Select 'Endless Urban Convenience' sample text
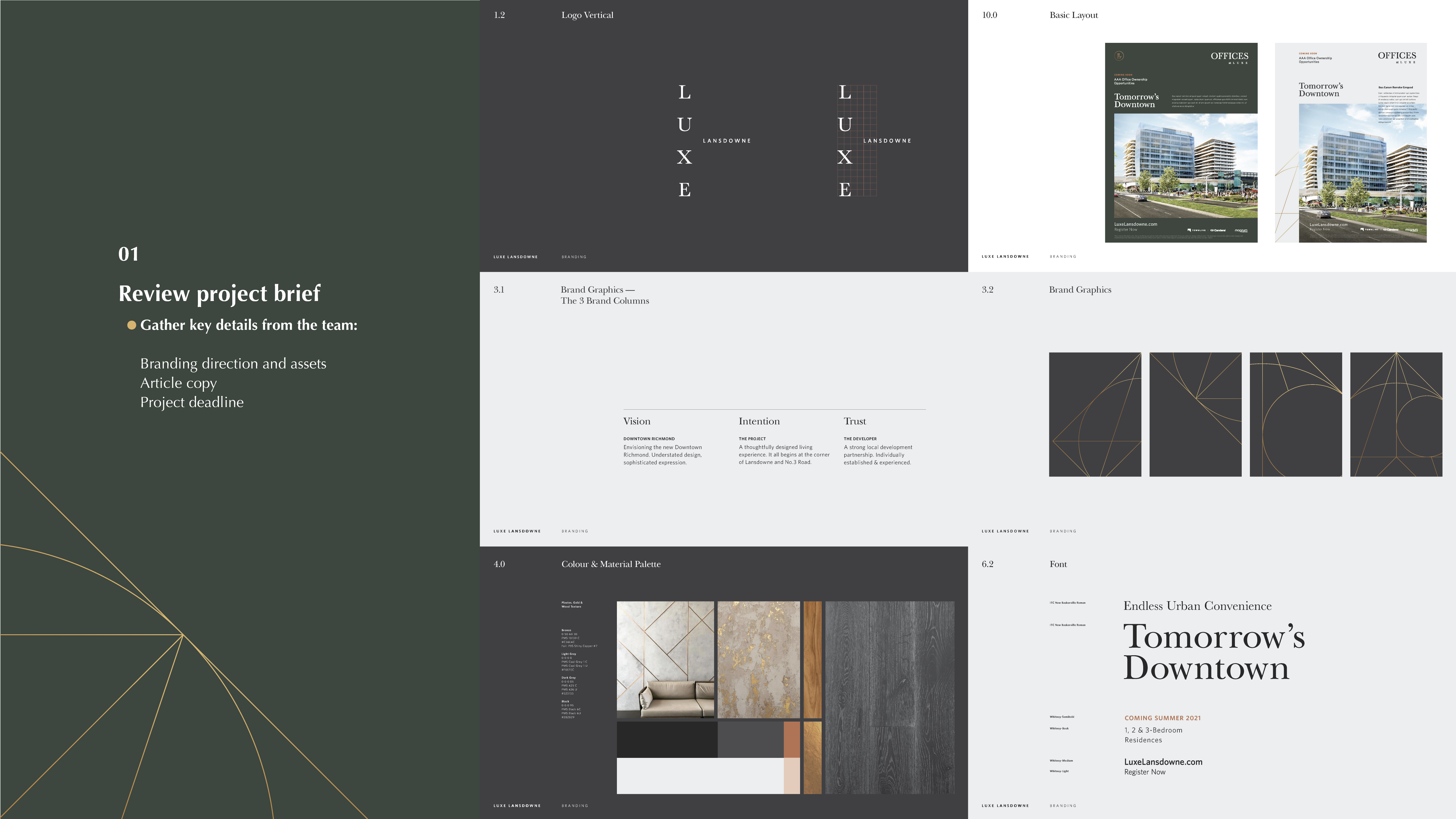Image resolution: width=1456 pixels, height=819 pixels. (x=1197, y=606)
